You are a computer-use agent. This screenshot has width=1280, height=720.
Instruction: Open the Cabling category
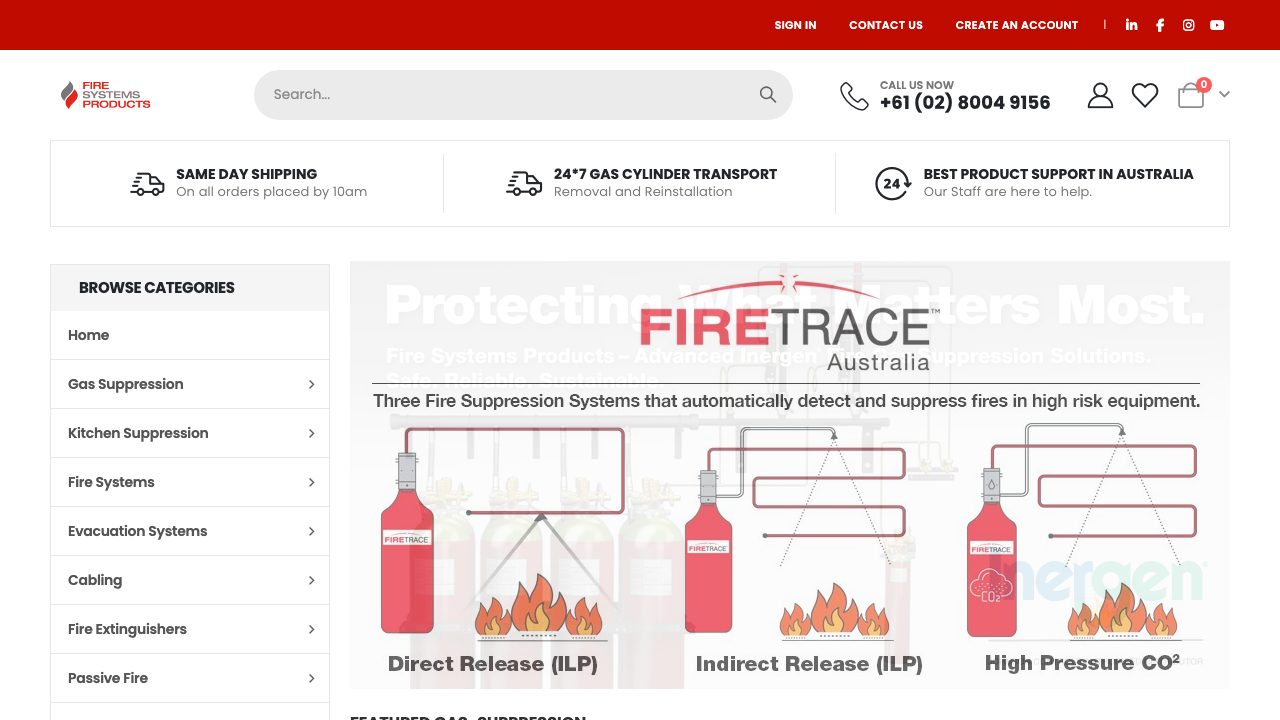95,580
